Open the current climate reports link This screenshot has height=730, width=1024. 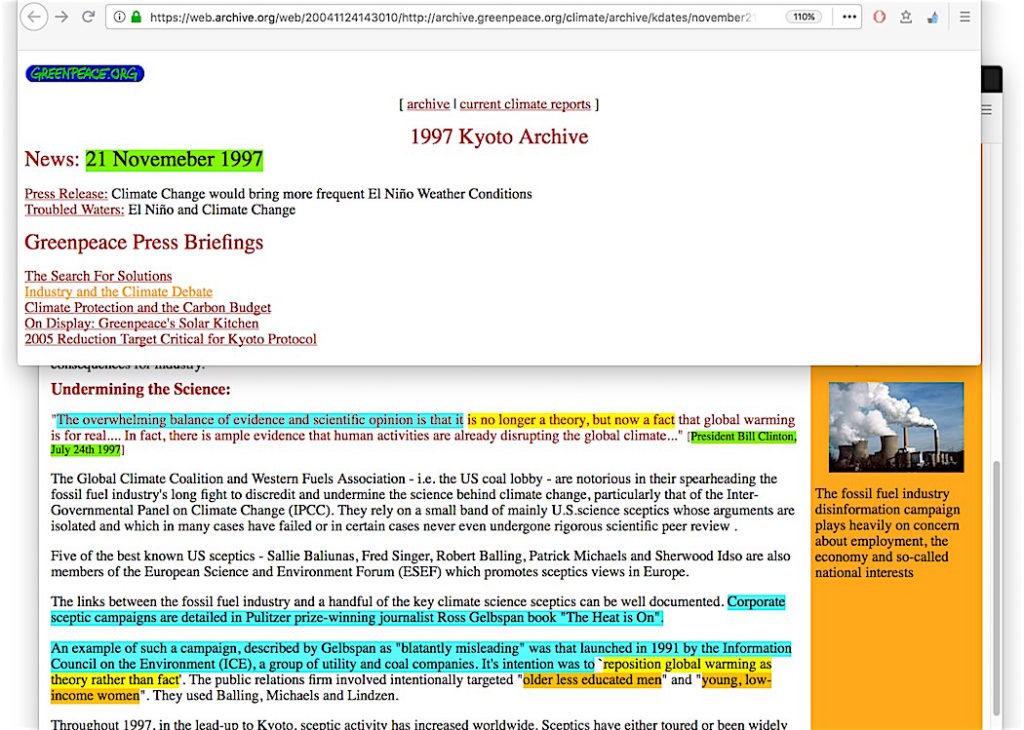(x=525, y=104)
